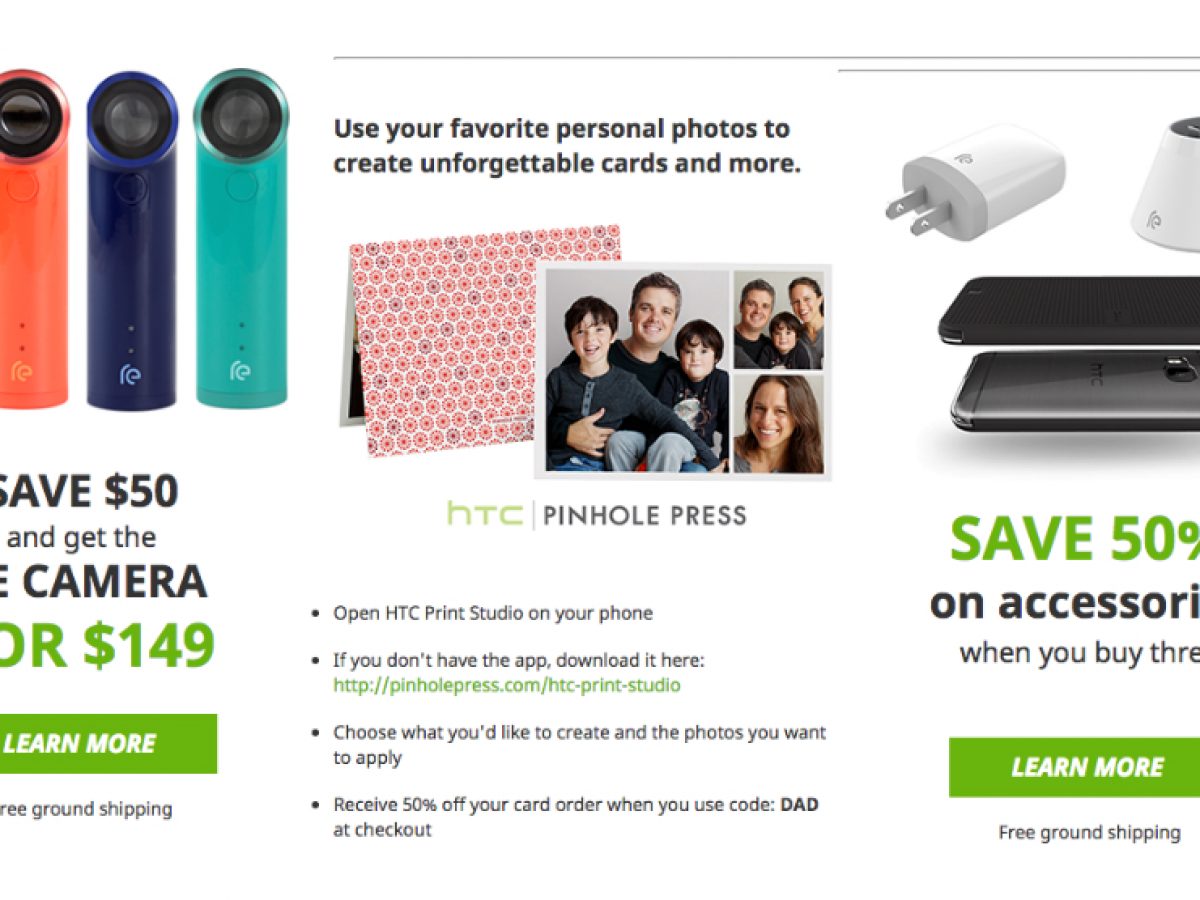Click the white wall charger plug image
The image size is (1200, 900).
pyautogui.click(x=980, y=185)
